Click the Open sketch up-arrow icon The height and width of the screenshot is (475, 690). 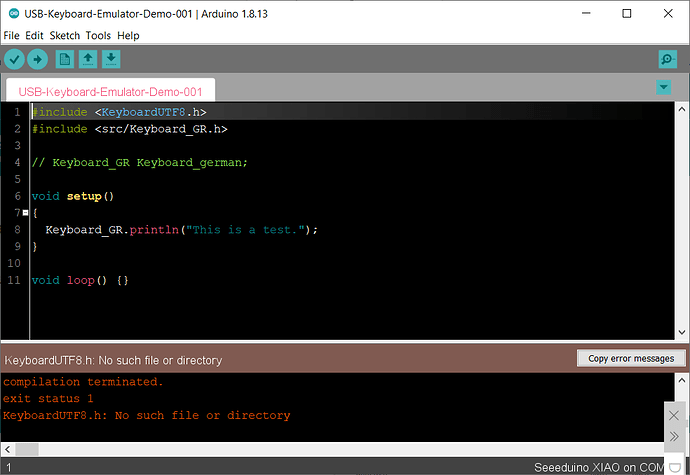coord(88,59)
